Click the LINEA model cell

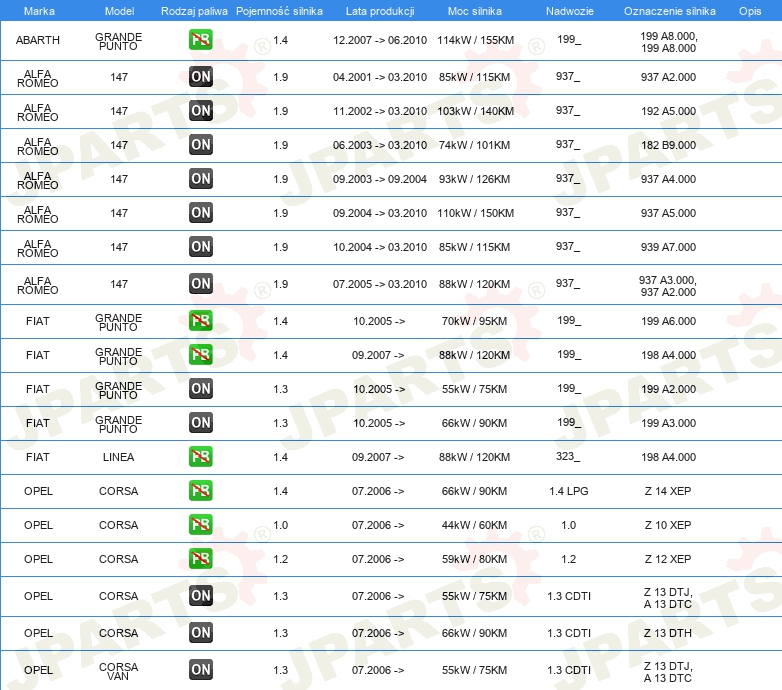[118, 457]
